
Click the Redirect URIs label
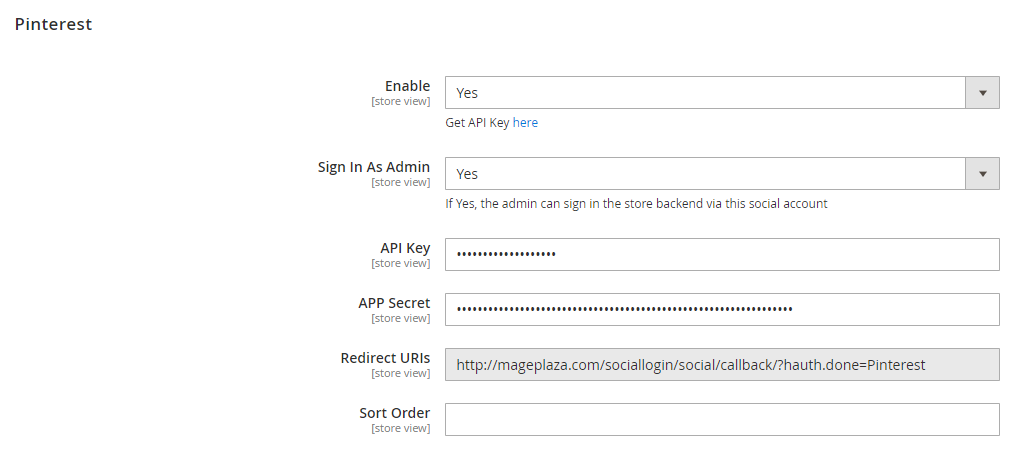pos(385,358)
